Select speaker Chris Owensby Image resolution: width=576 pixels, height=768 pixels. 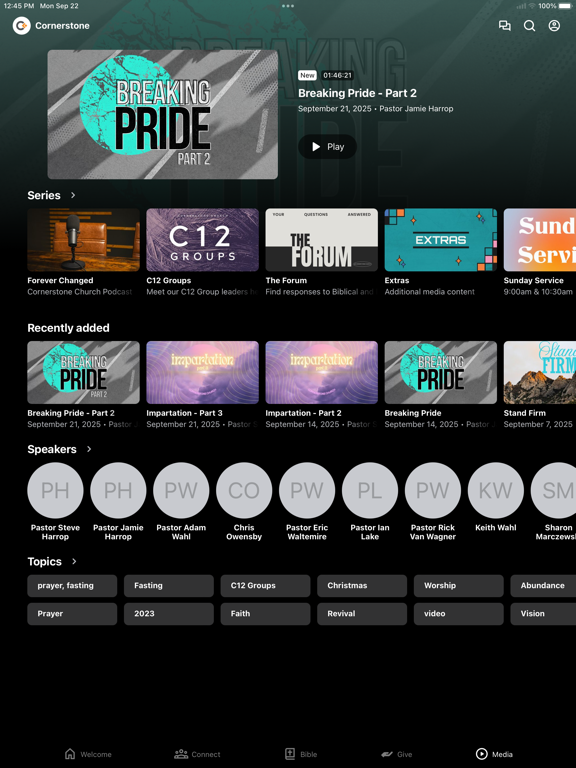pyautogui.click(x=244, y=490)
